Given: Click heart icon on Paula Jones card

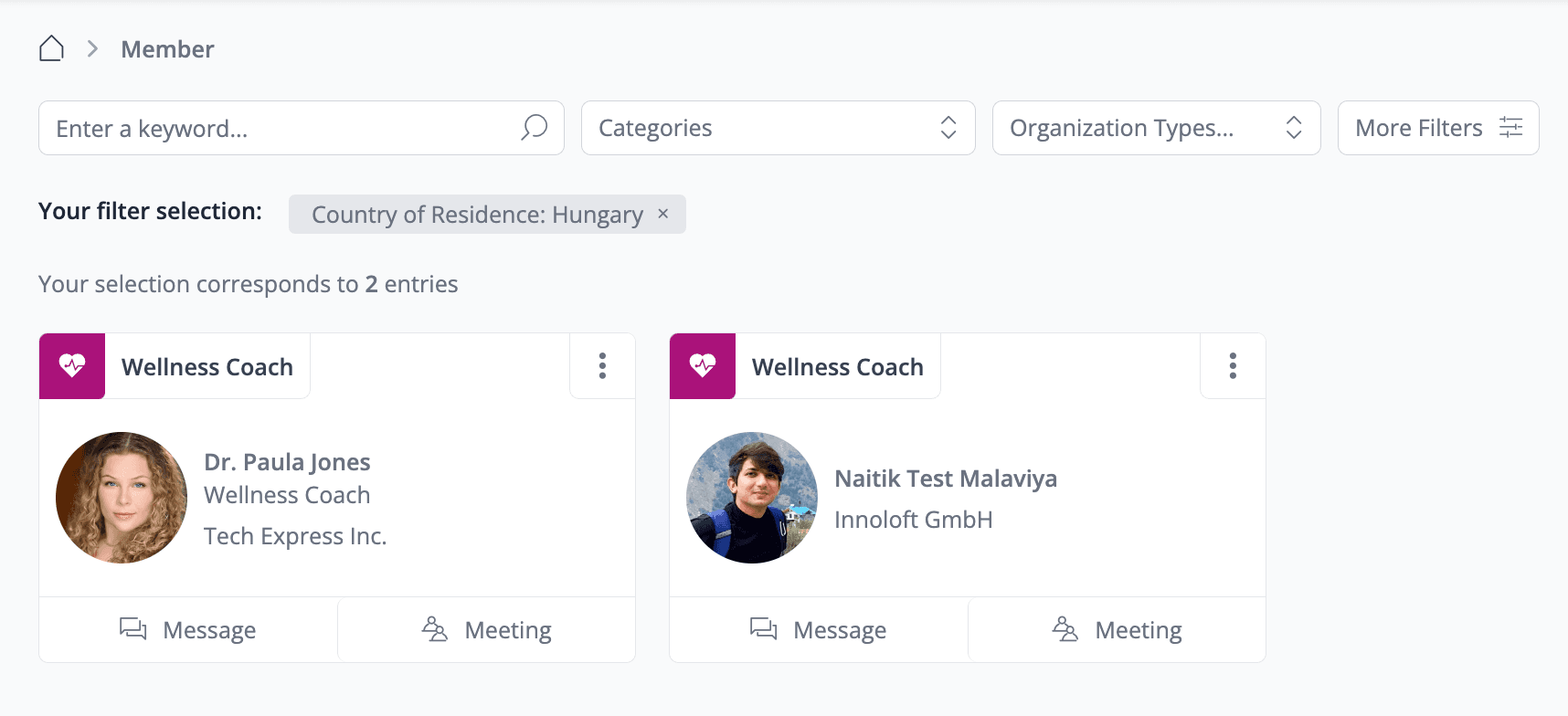Looking at the screenshot, I should pyautogui.click(x=72, y=366).
